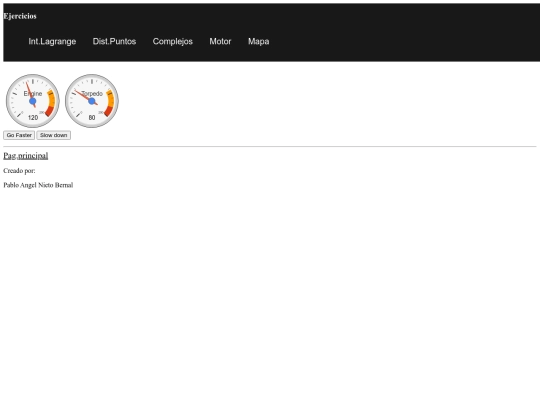This screenshot has height=405, width=540.
Task: Click the Slow down button
Action: 53,135
